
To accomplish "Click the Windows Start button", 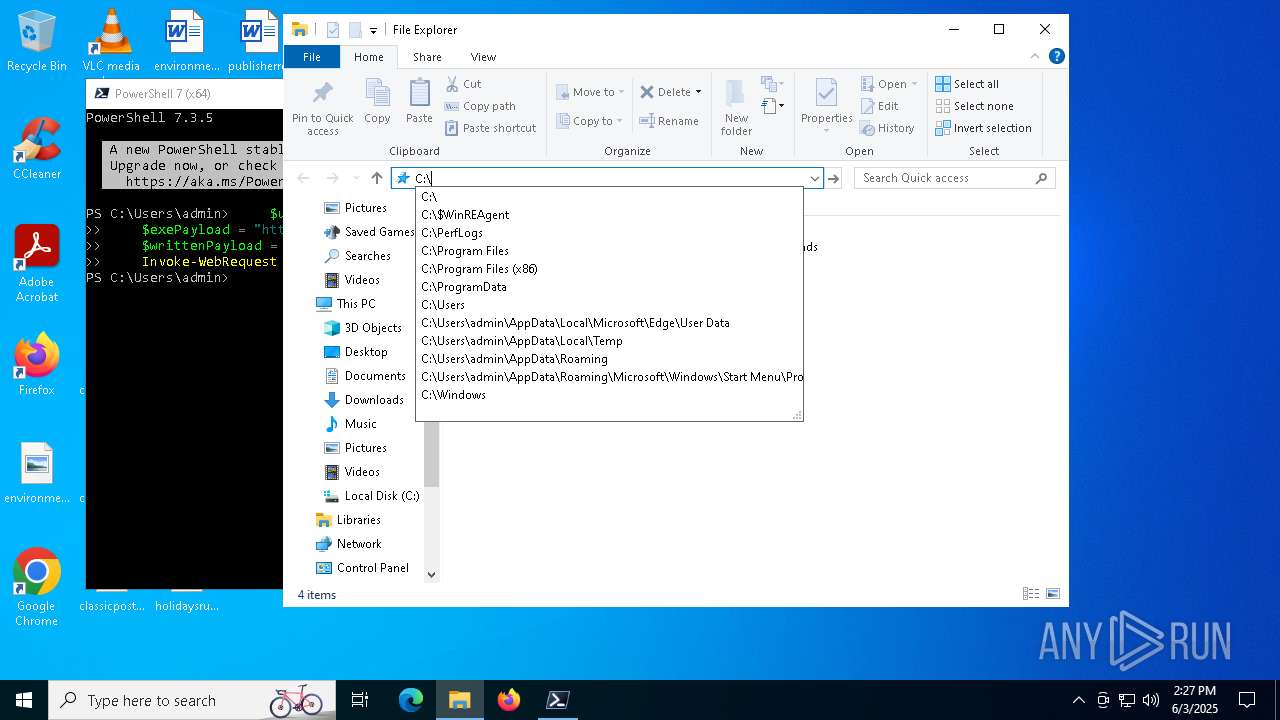I will pyautogui.click(x=24, y=700).
